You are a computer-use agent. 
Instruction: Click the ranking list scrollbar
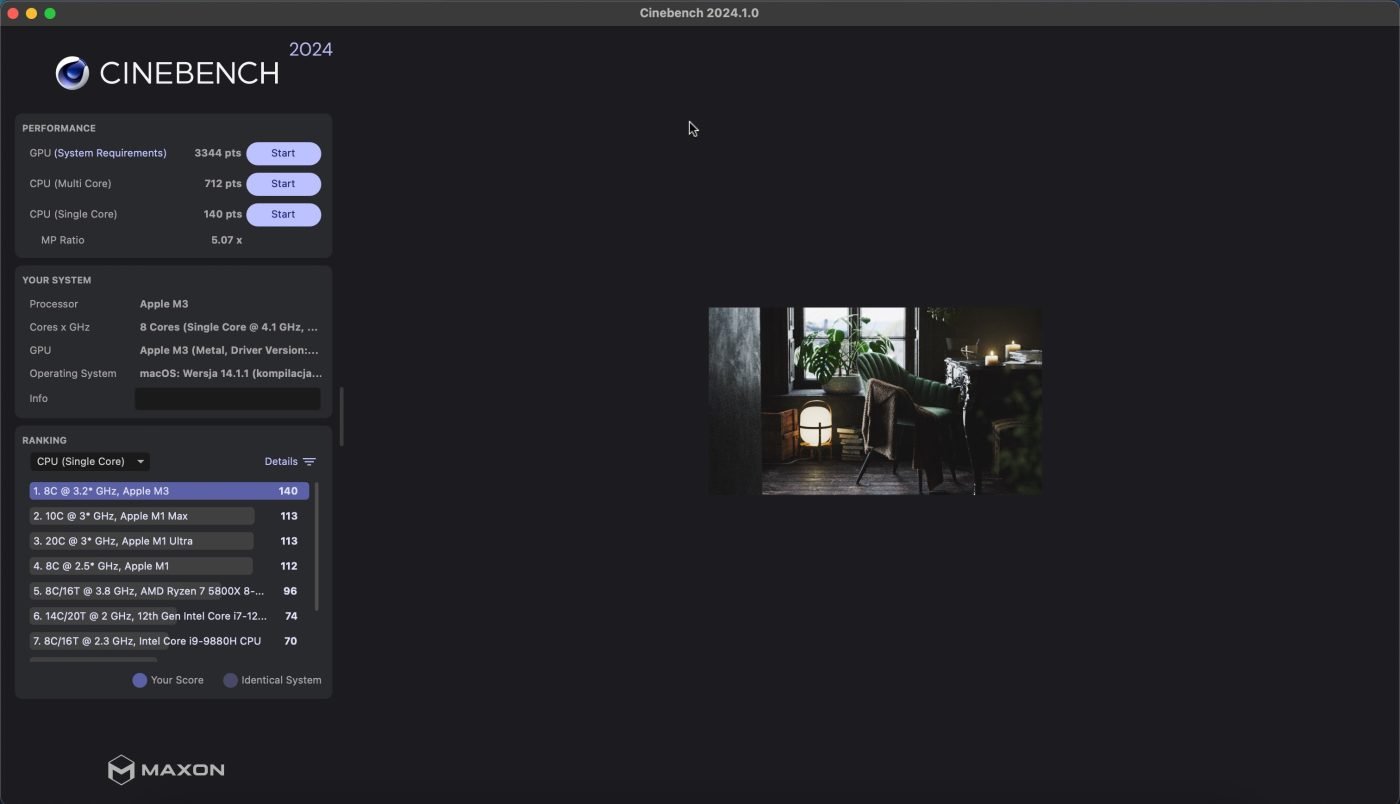click(317, 546)
